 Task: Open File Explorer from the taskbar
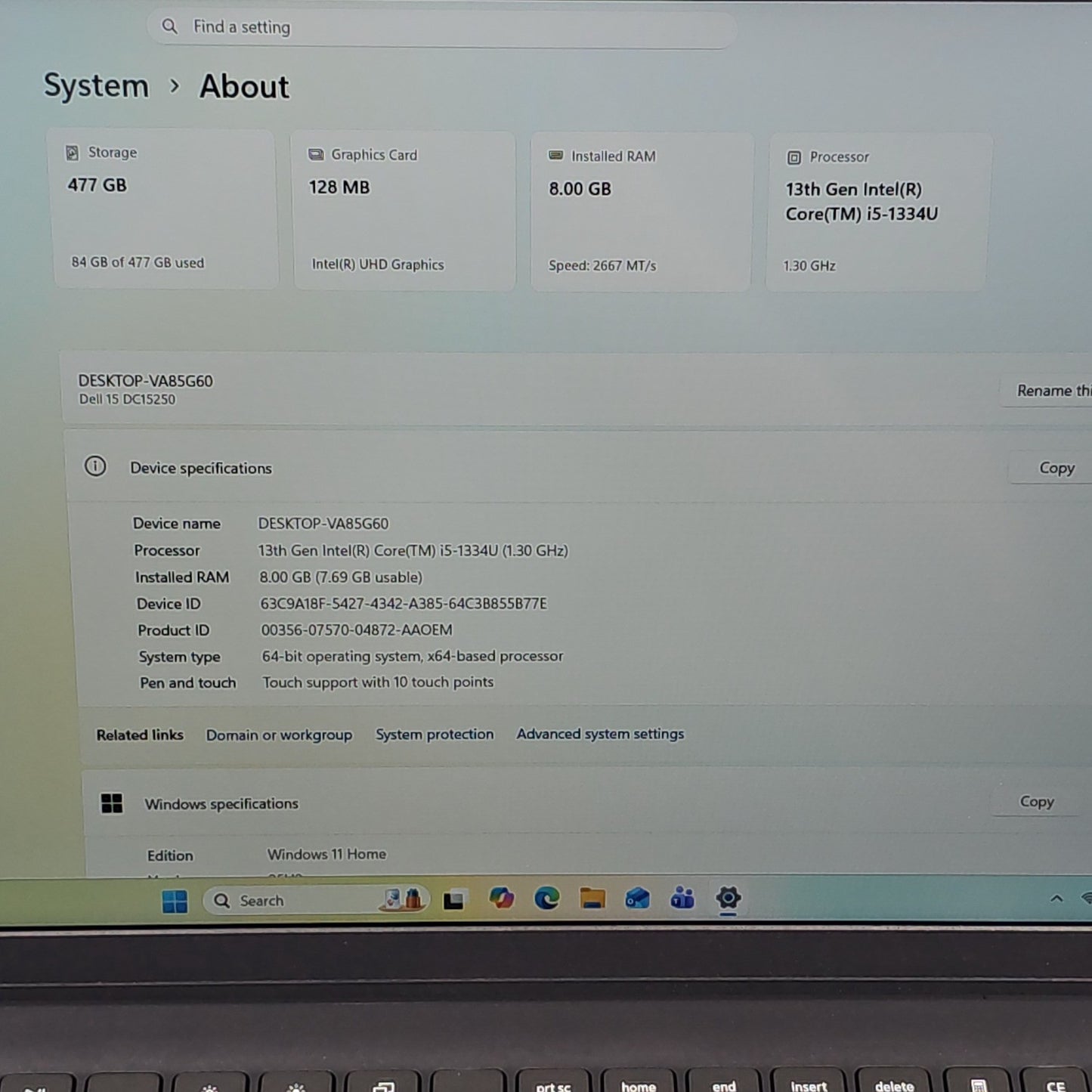tap(592, 899)
